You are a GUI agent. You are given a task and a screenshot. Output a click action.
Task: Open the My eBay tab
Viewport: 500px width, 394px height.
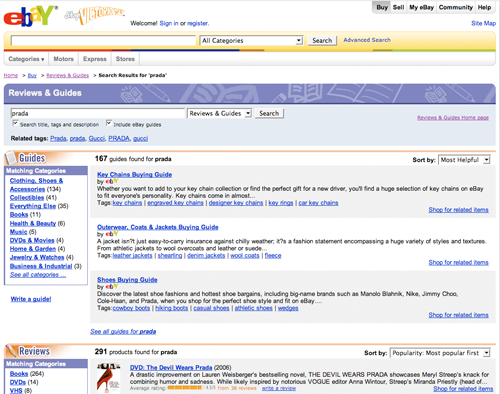click(422, 7)
